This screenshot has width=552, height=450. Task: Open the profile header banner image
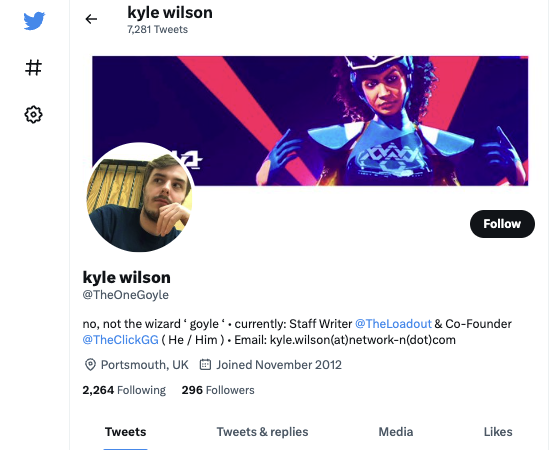coord(310,121)
